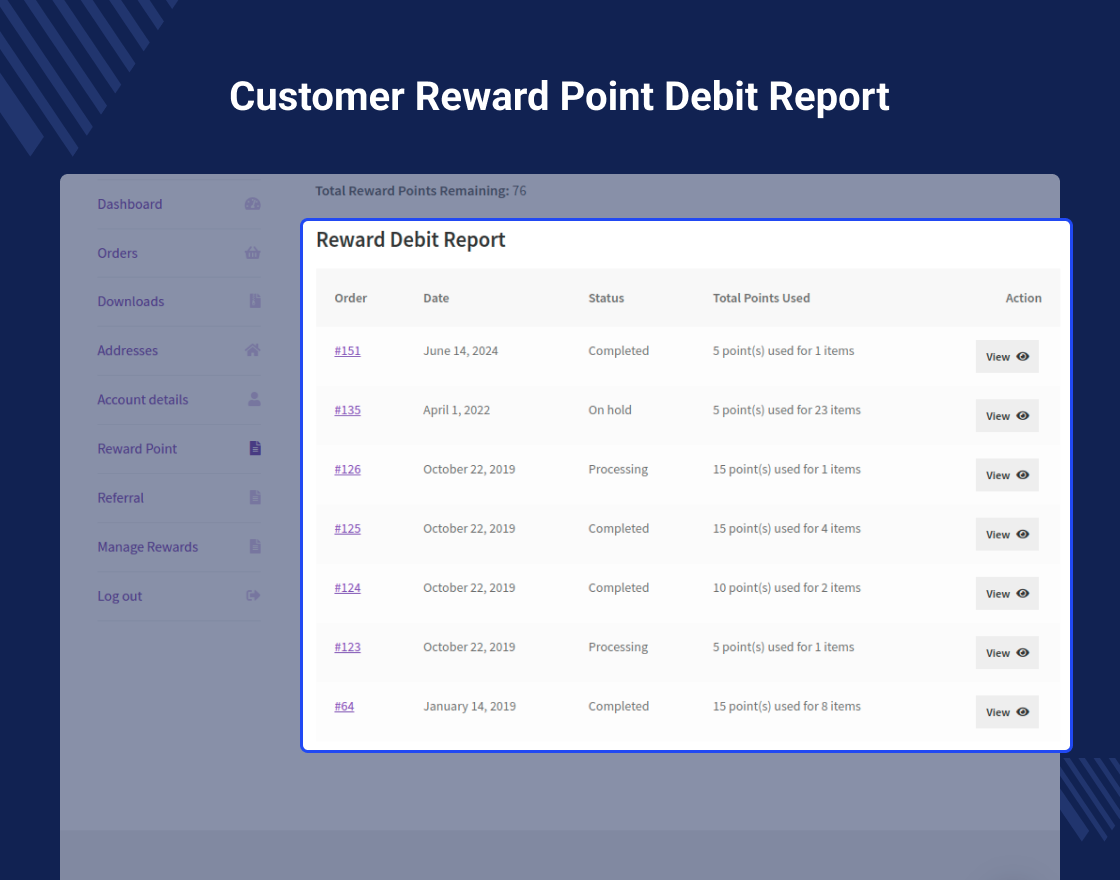The image size is (1120, 880).
Task: Click Processing status of order #123
Action: click(619, 647)
